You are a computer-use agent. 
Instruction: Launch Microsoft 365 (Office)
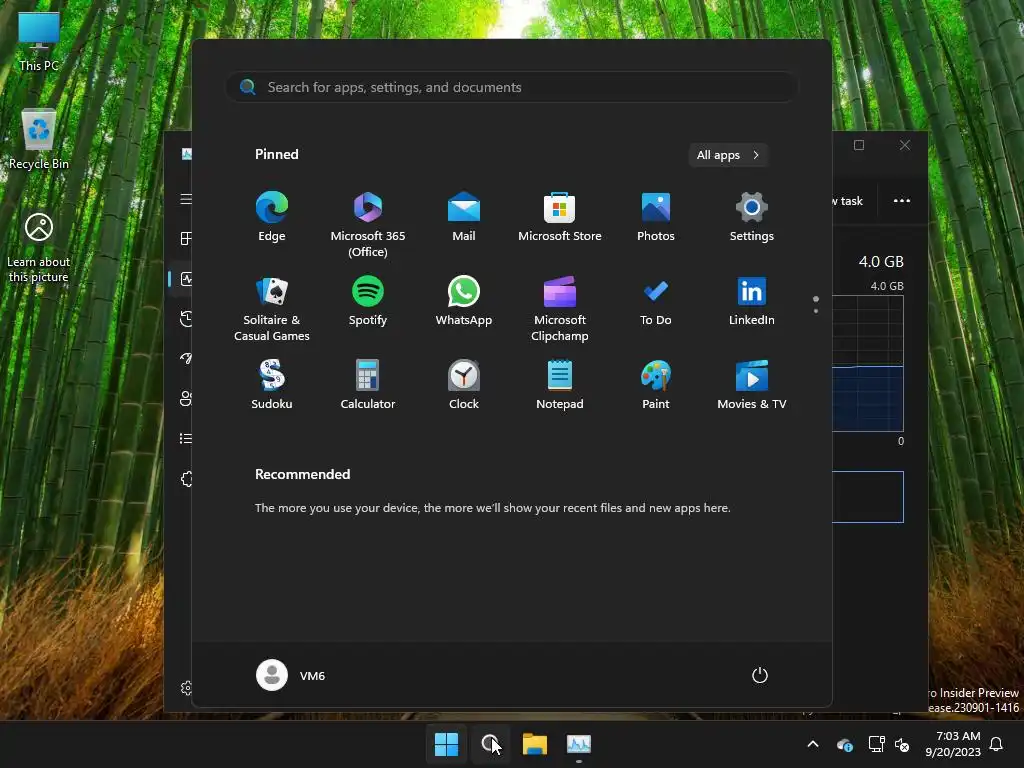coord(368,224)
